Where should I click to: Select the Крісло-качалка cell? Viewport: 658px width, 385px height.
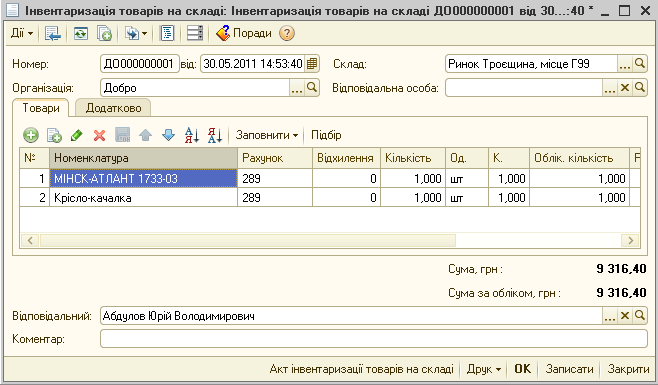click(x=144, y=197)
